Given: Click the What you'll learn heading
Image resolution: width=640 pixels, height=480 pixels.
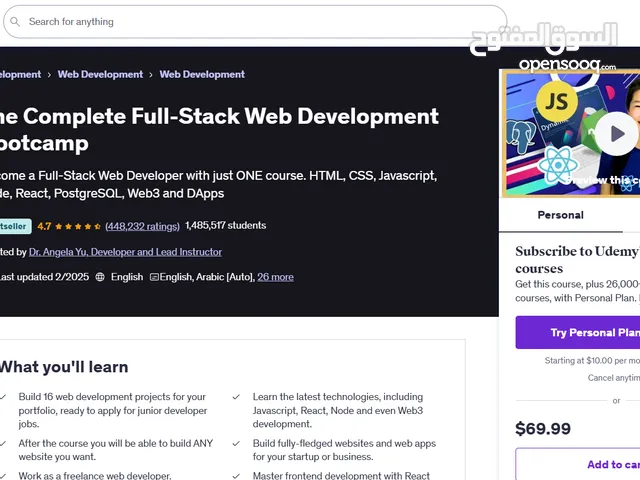Looking at the screenshot, I should [x=64, y=367].
